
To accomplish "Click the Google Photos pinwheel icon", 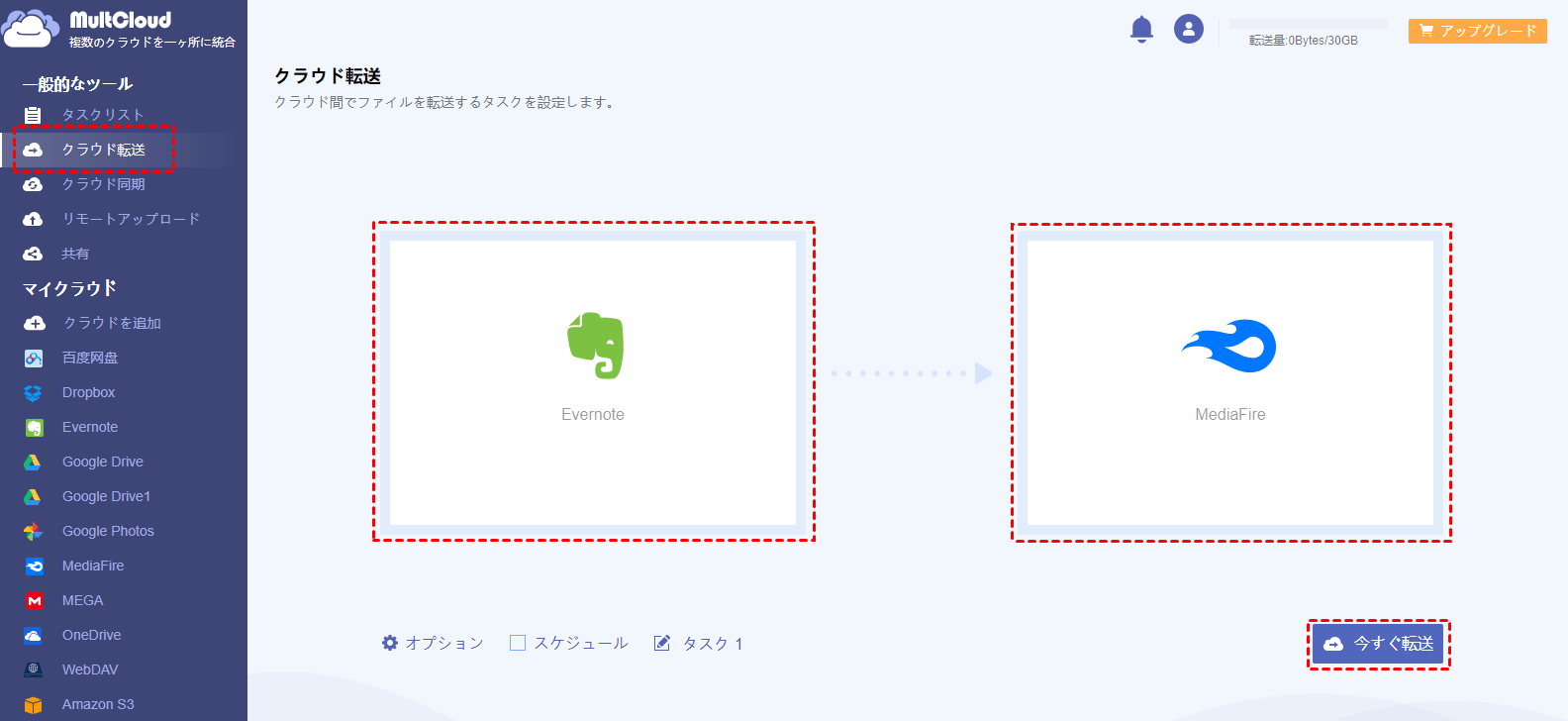I will [x=33, y=532].
